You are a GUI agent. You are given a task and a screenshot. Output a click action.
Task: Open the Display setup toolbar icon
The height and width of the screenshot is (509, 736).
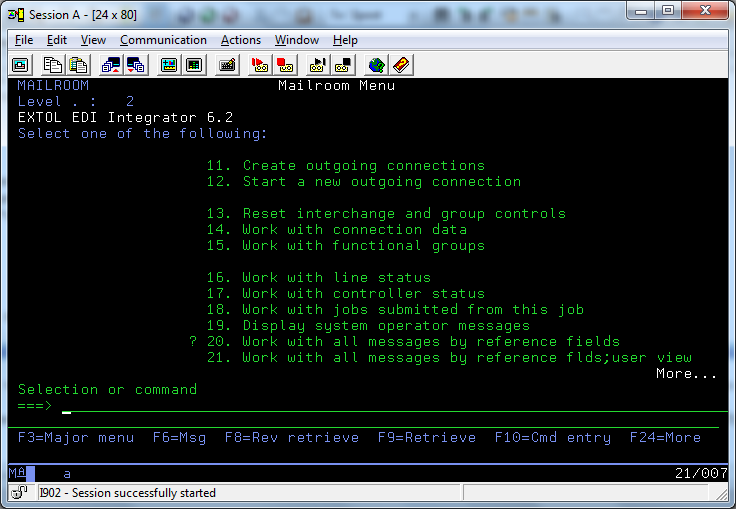pos(169,65)
